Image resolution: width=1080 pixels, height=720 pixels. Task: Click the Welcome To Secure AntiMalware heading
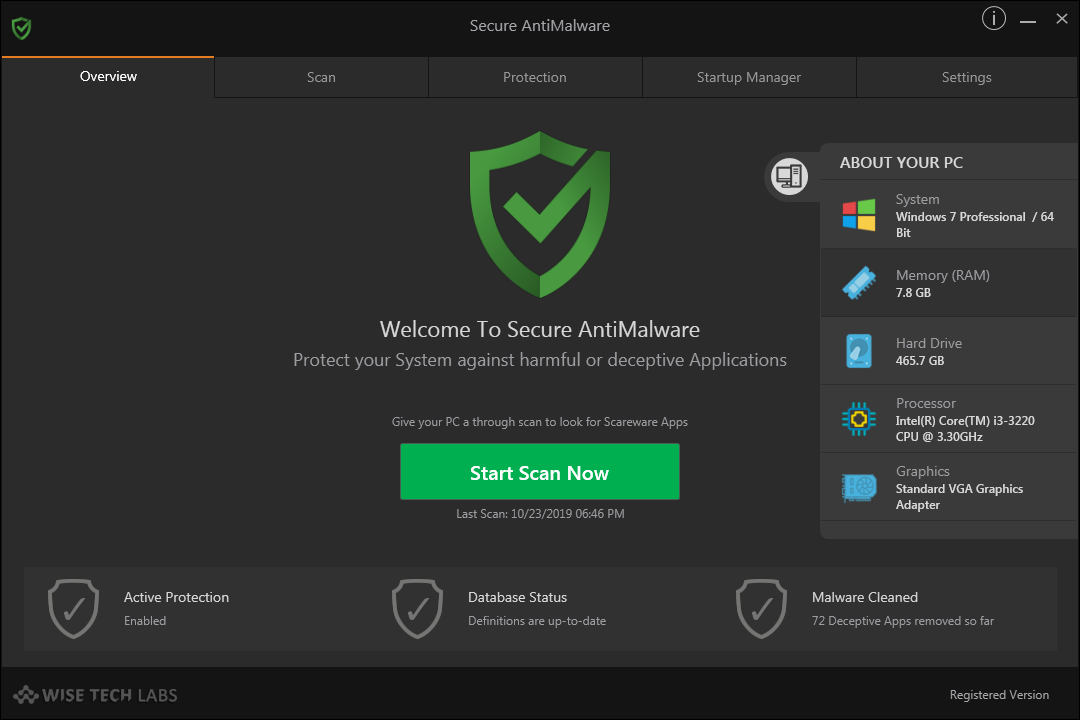540,329
